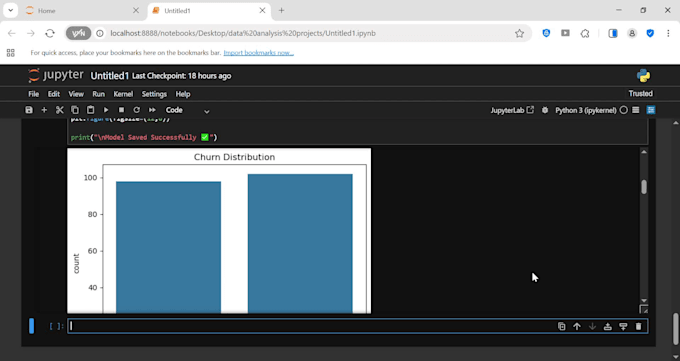680x361 pixels.
Task: Click the localhost URL address bar
Action: [243, 33]
